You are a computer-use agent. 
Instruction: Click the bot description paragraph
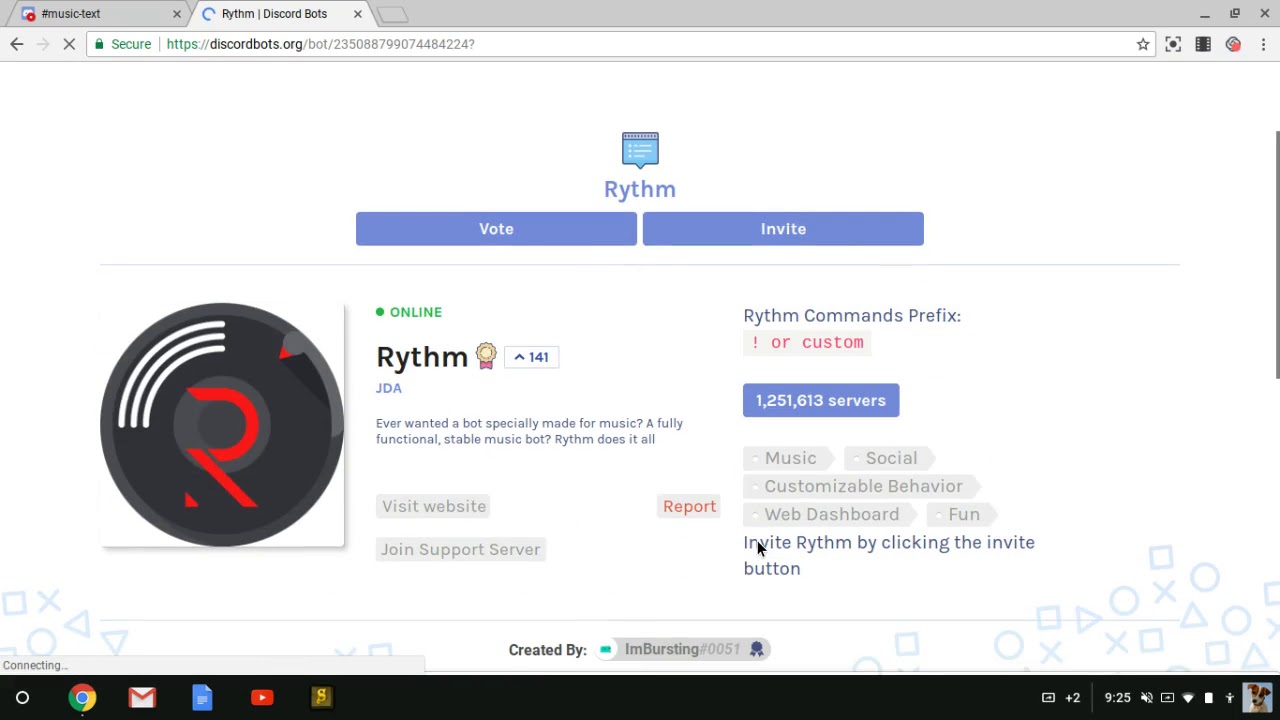[x=530, y=431]
